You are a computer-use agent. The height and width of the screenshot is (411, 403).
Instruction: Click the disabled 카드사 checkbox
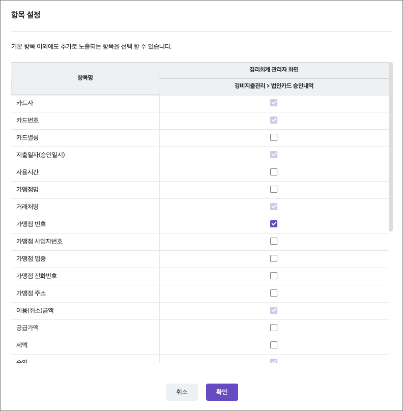click(x=274, y=103)
